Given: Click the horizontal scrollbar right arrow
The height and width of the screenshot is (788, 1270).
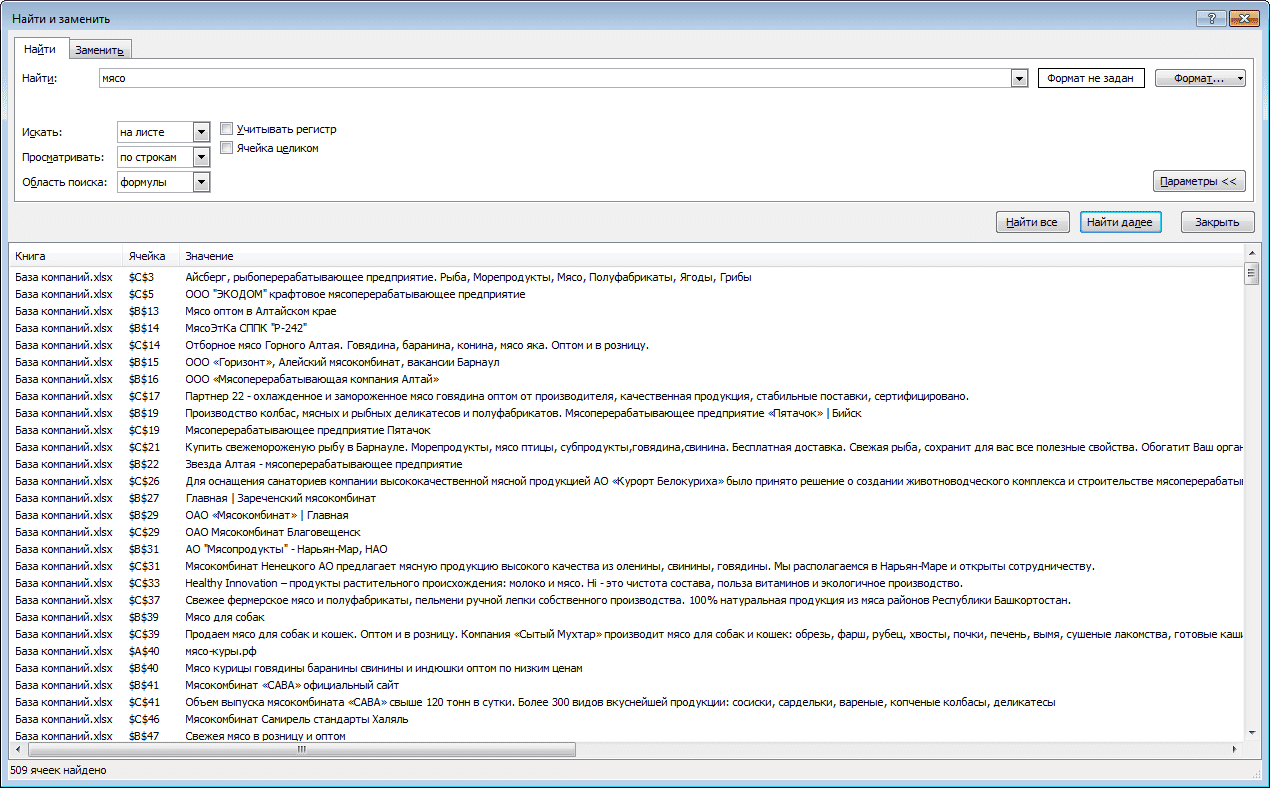Looking at the screenshot, I should click(1236, 748).
